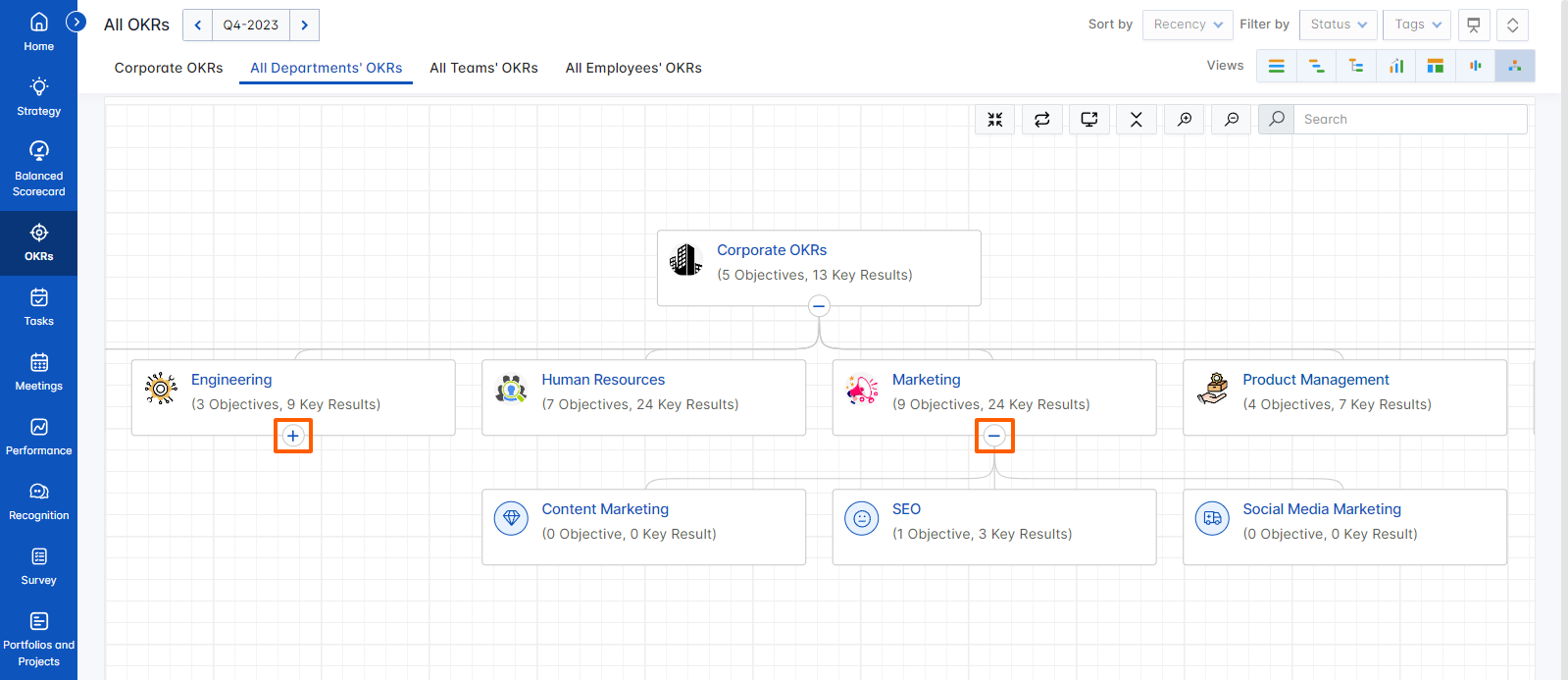Go to Home in the sidebar

[38, 32]
